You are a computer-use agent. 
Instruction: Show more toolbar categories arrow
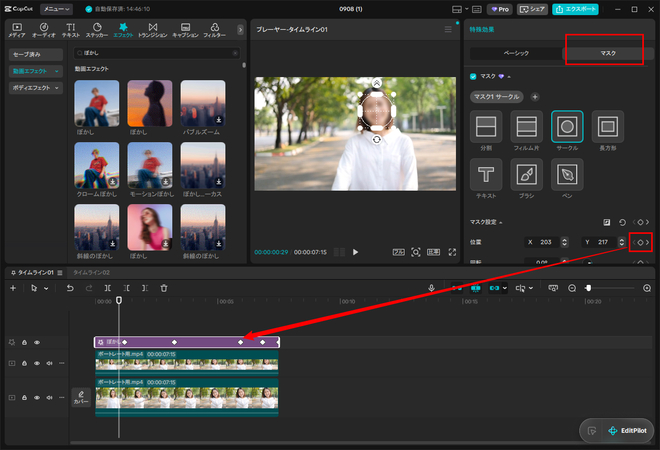point(240,30)
